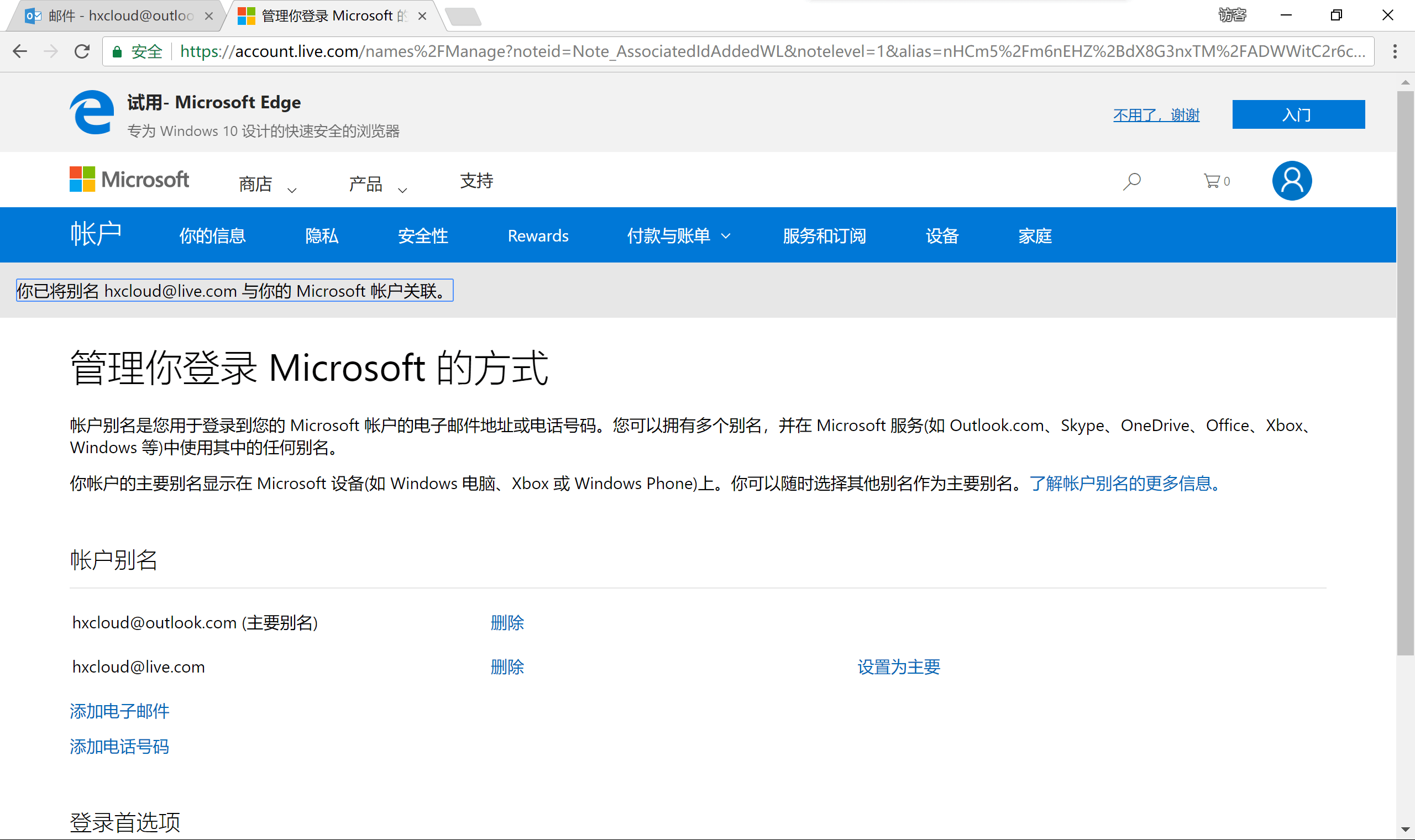Viewport: 1415px width, 840px height.
Task: Click 设置为主要 for hxcloud@live.com
Action: 898,667
